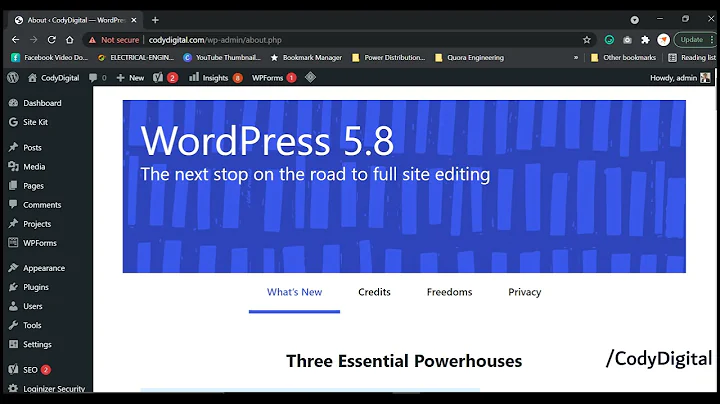Image resolution: width=720 pixels, height=404 pixels.
Task: Open Quora Engineering bookmark folder
Action: click(x=469, y=57)
